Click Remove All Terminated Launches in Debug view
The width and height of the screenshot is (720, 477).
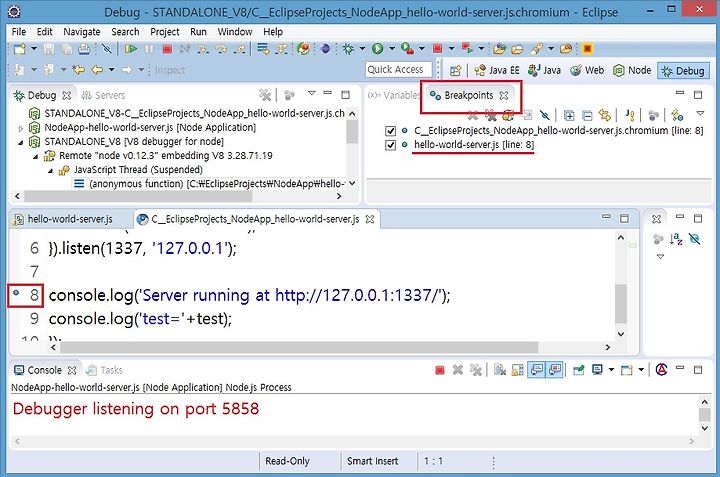tap(265, 95)
